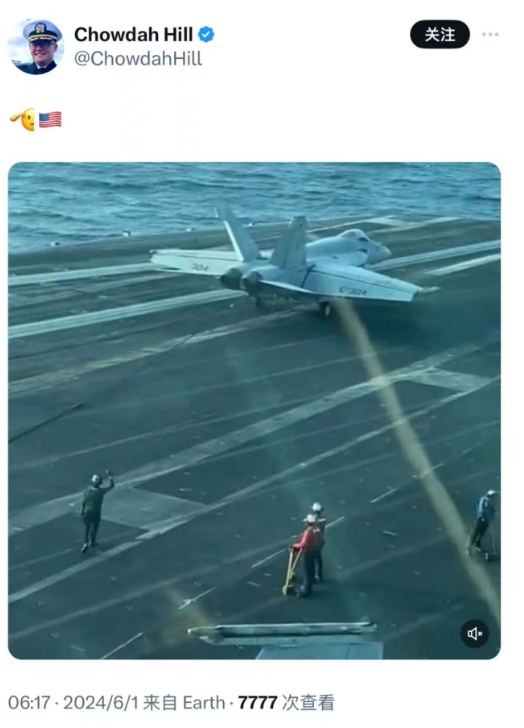This screenshot has height=728, width=524.
Task: Click the 来自 source text
Action: tap(160, 702)
